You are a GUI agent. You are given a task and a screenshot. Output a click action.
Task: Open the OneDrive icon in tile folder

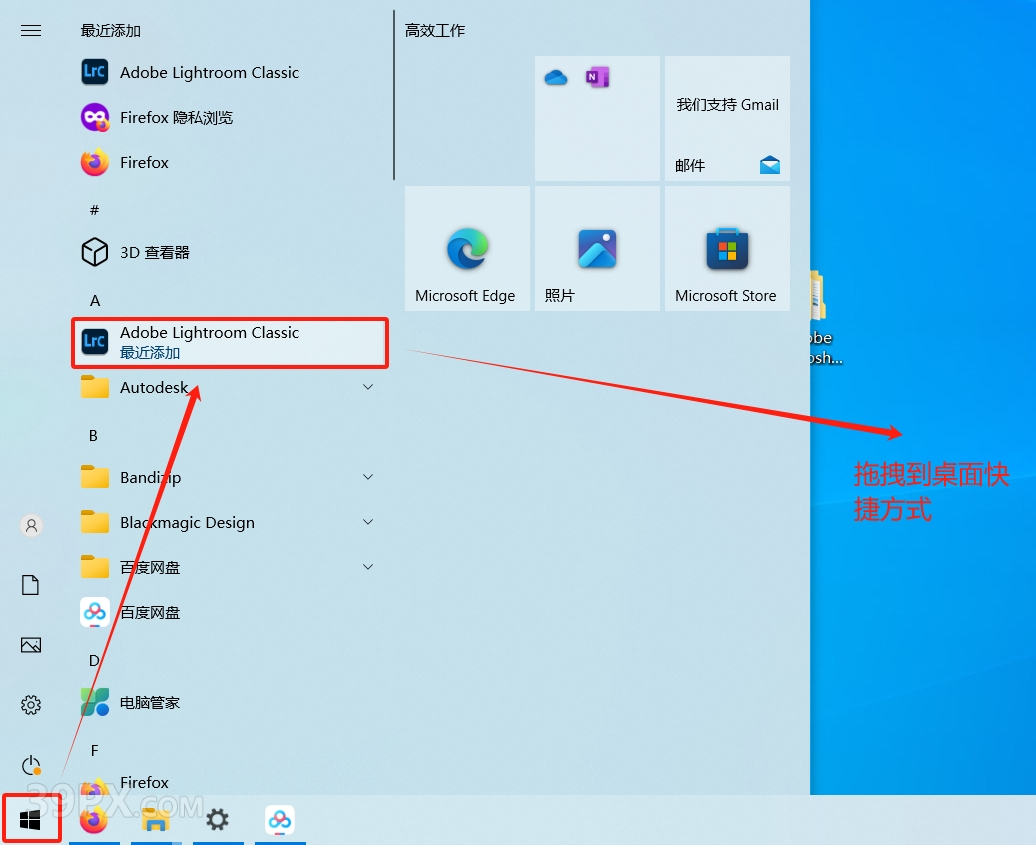pos(556,78)
